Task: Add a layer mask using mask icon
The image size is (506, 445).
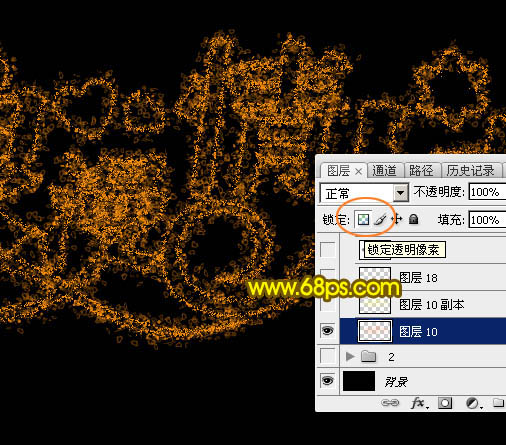Action: pyautogui.click(x=445, y=403)
